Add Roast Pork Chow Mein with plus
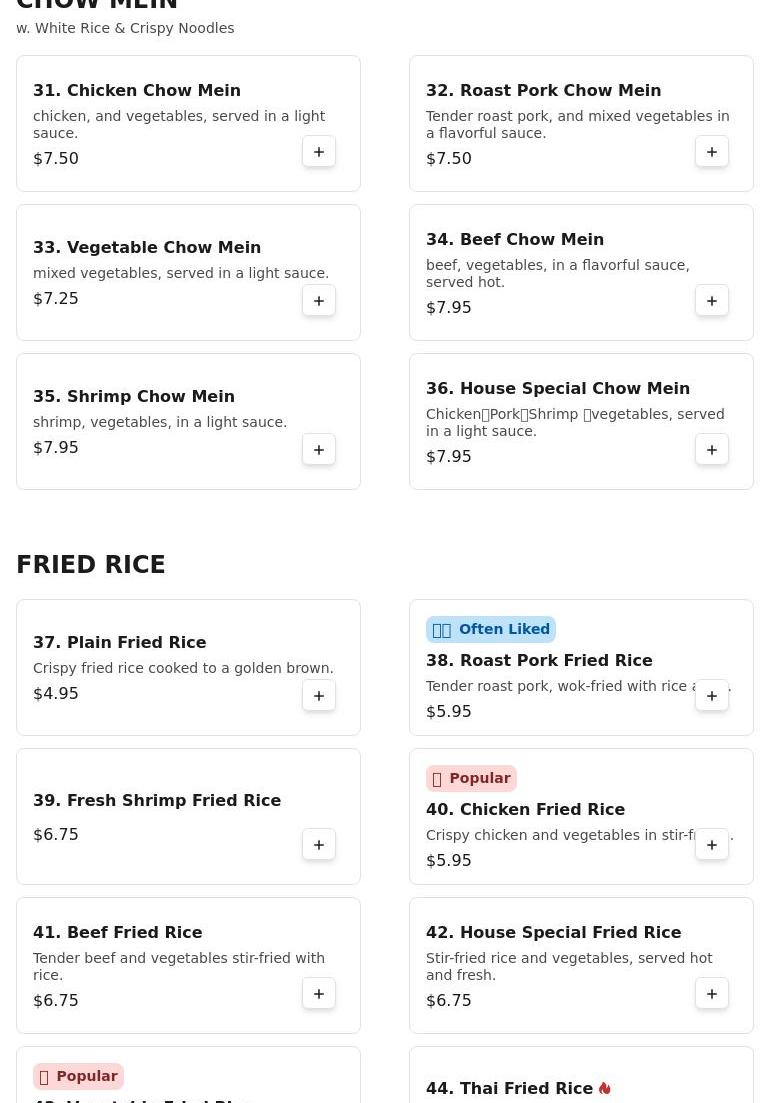Screen dimensions: 770x1103 (712, 152)
